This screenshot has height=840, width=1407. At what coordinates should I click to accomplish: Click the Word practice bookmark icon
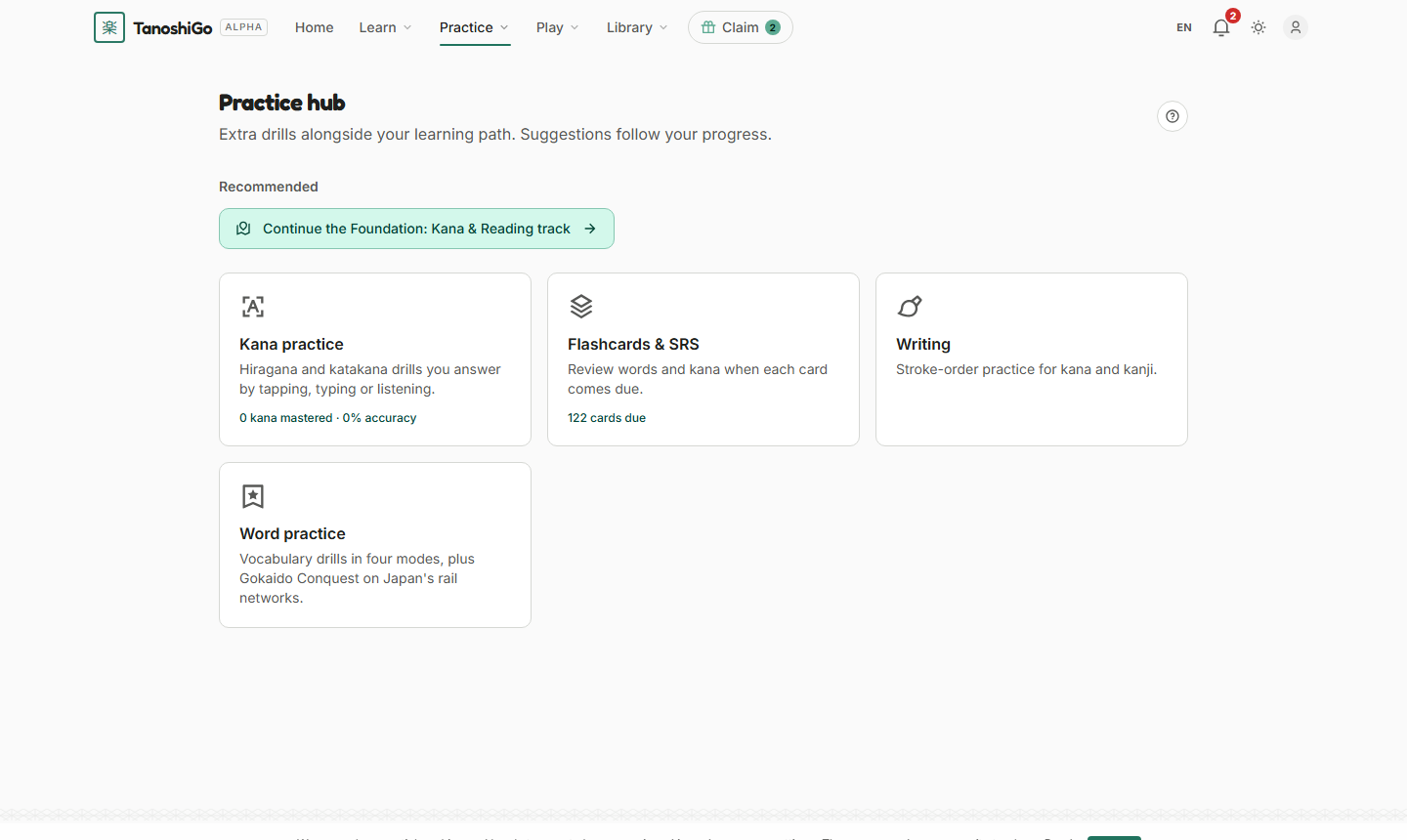point(253,496)
